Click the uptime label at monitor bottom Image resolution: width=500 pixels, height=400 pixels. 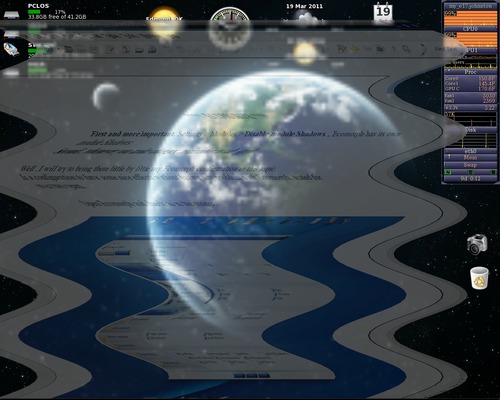470,179
